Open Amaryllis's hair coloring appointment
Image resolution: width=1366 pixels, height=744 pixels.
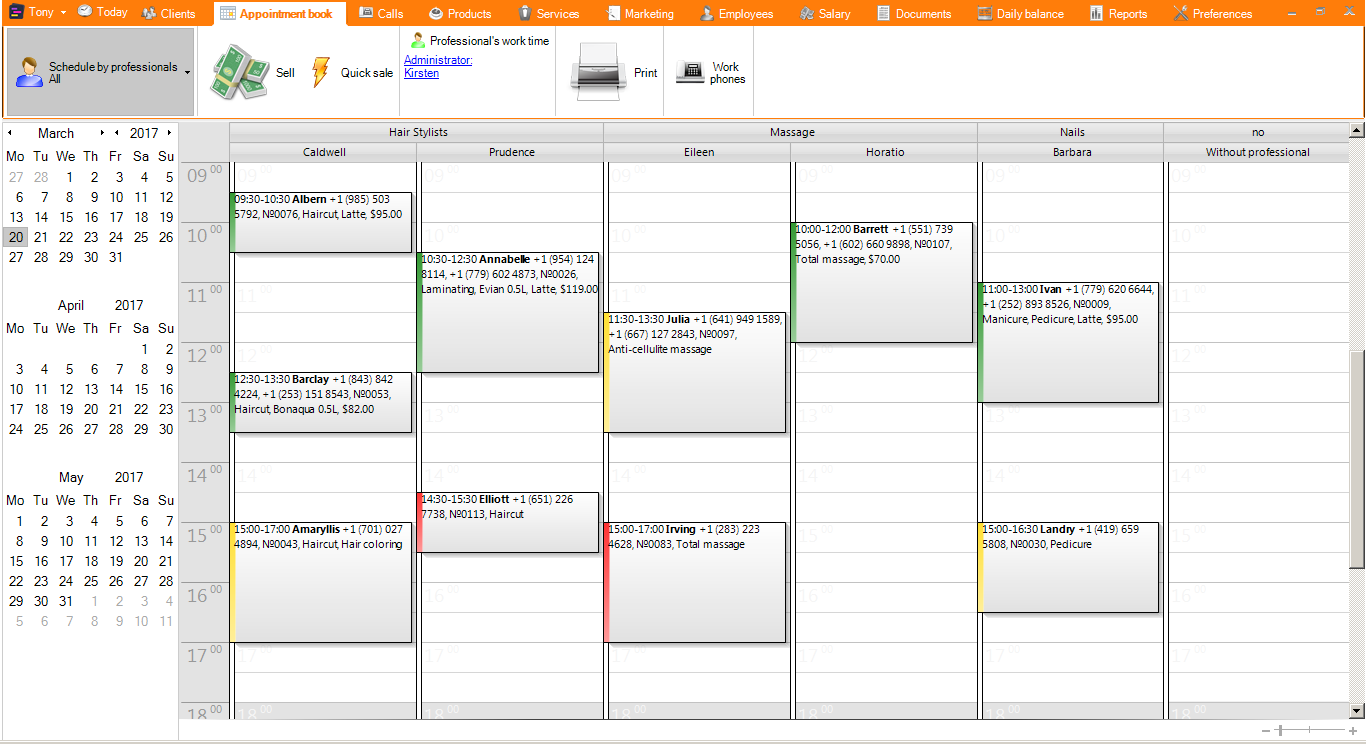click(x=321, y=582)
